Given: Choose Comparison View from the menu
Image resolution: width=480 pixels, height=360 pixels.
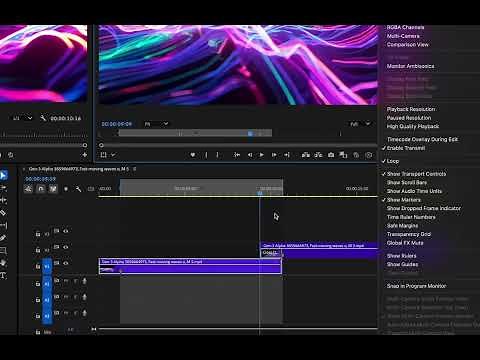Looking at the screenshot, I should click(408, 44).
